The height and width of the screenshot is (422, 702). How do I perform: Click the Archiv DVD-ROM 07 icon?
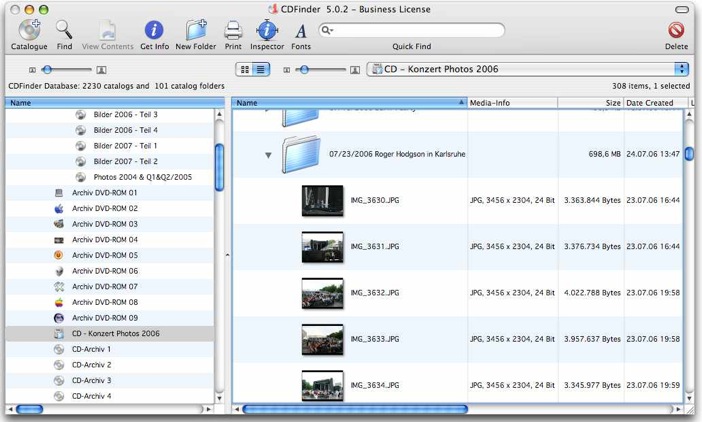pos(59,286)
